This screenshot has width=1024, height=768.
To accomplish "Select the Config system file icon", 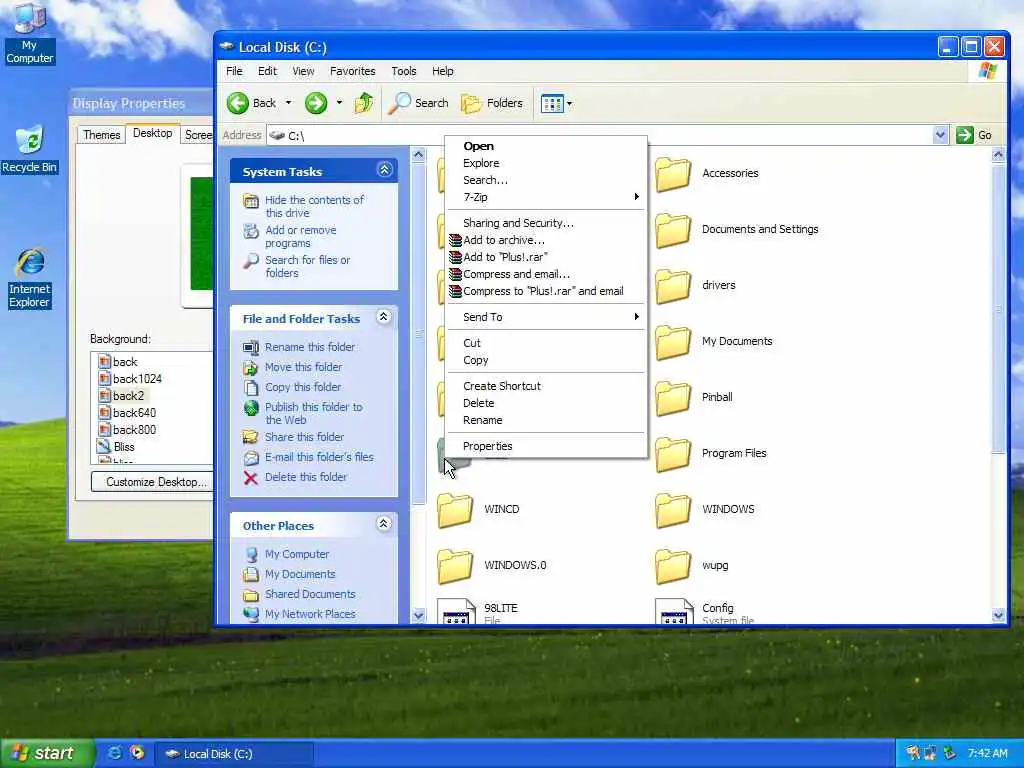I will 674,611.
